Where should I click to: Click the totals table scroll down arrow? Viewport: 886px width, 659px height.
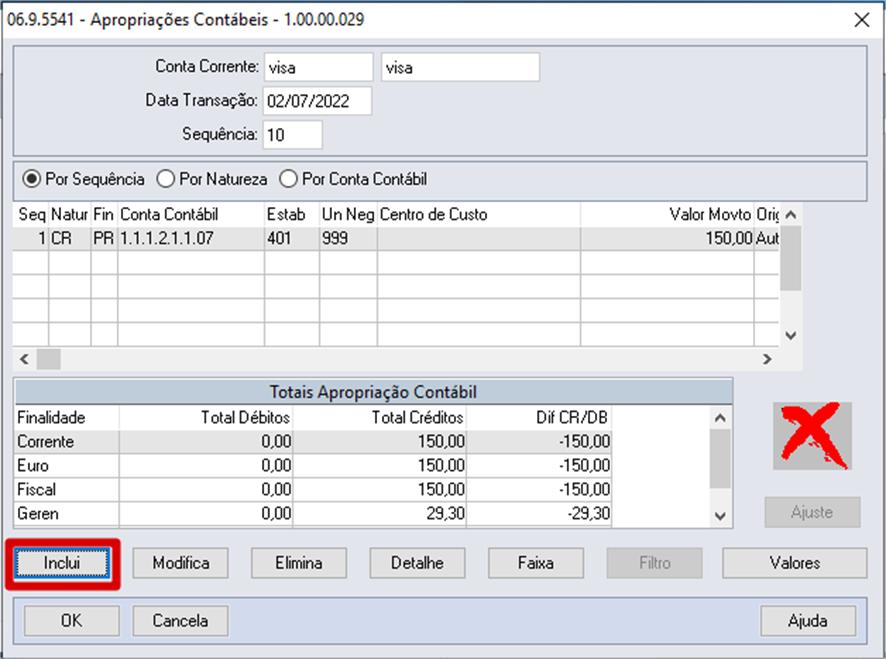pyautogui.click(x=720, y=515)
